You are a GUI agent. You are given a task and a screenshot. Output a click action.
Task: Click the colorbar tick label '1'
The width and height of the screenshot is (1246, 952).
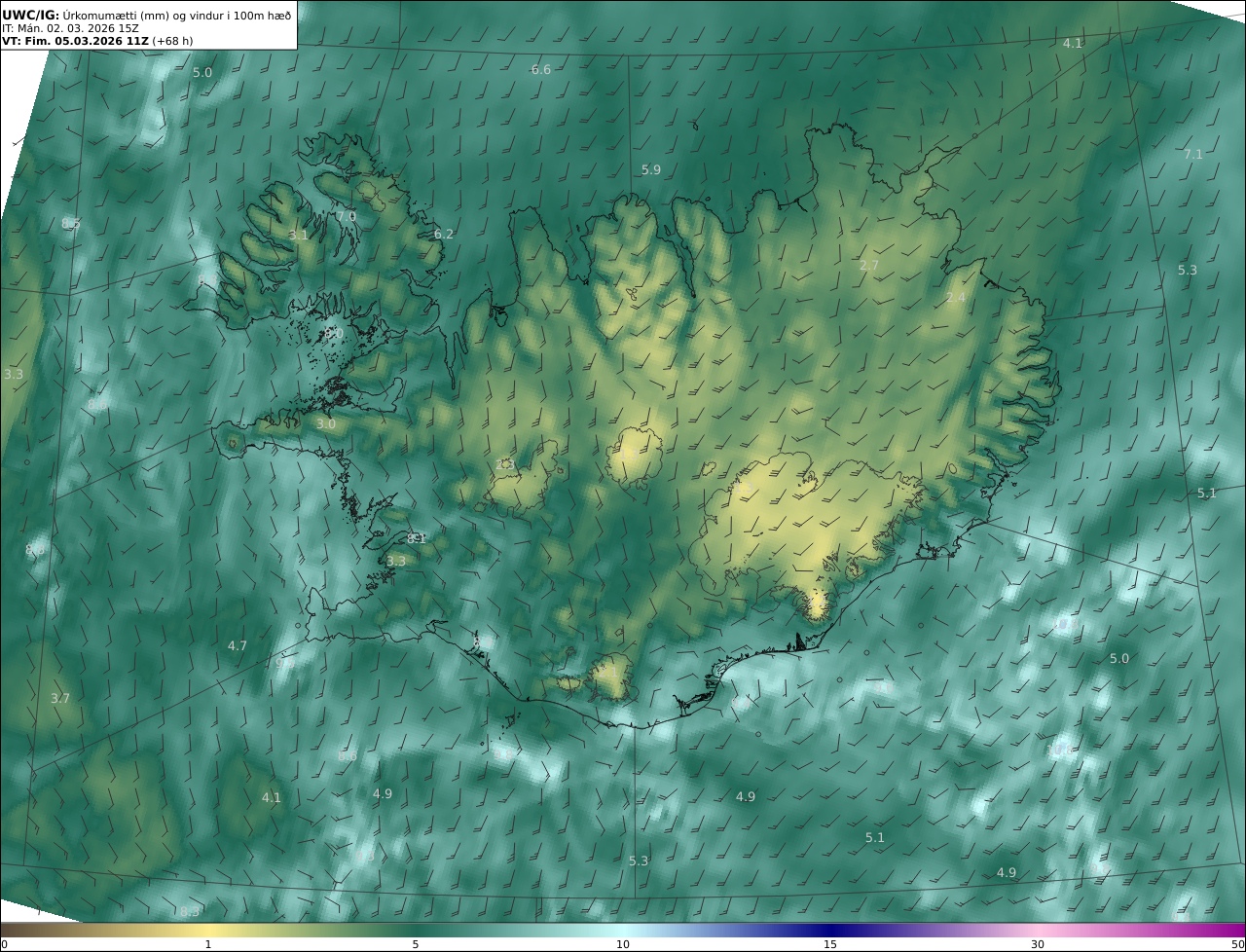[x=207, y=944]
